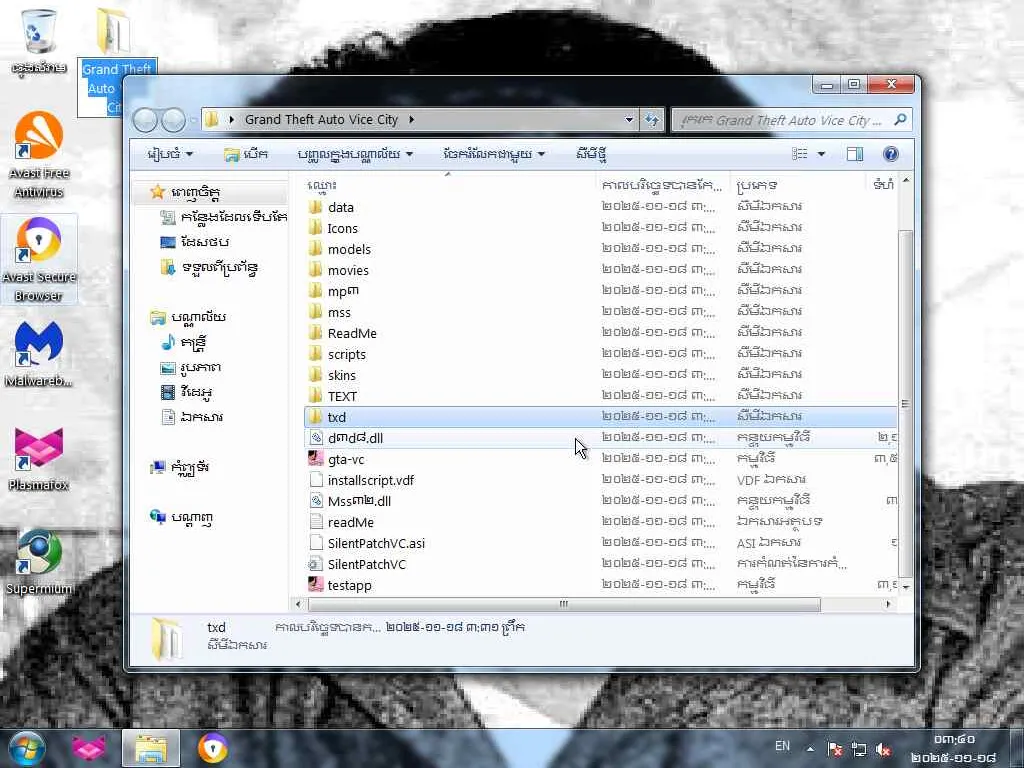Open the Videos library
This screenshot has width=1024, height=768.
(186, 392)
